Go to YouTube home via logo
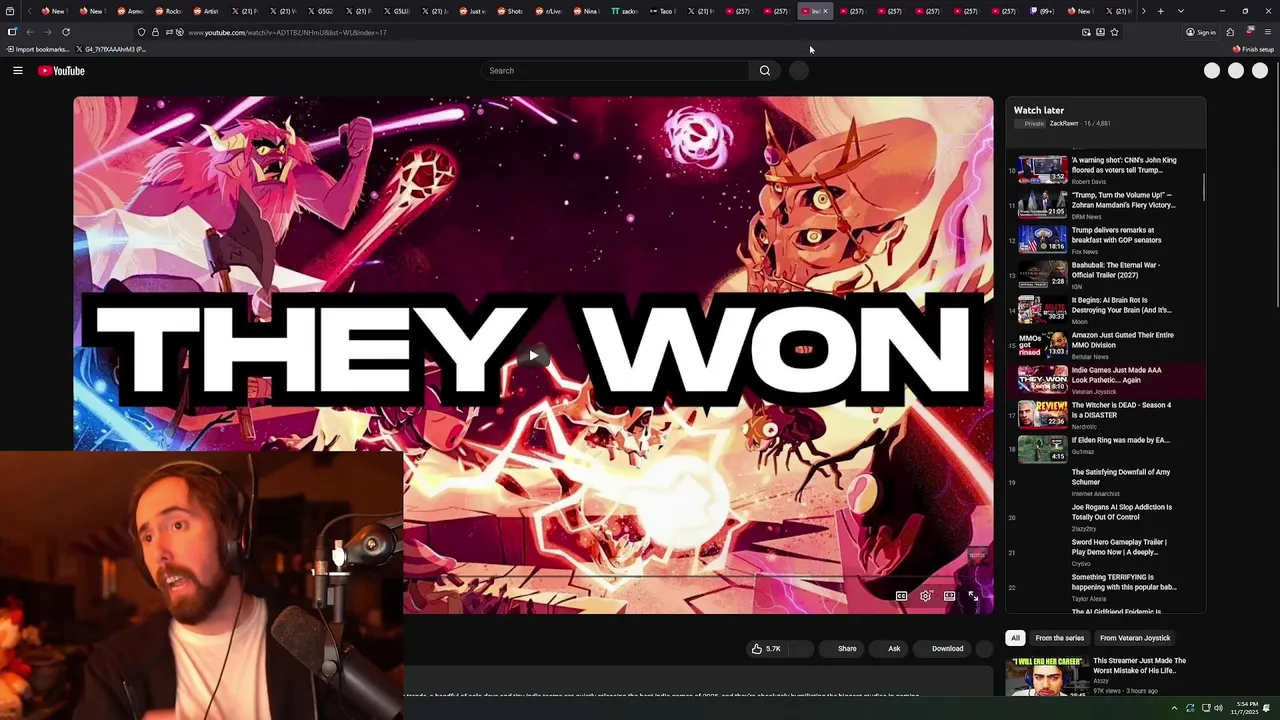This screenshot has height=720, width=1280. [x=61, y=71]
